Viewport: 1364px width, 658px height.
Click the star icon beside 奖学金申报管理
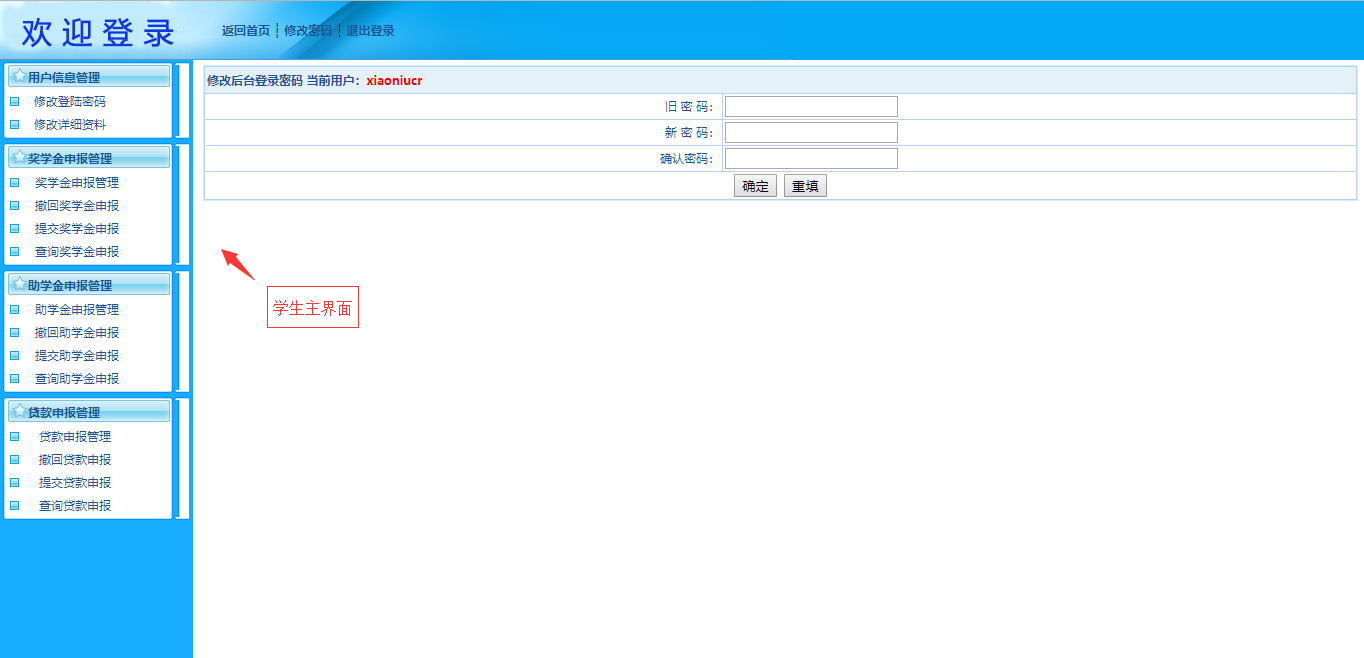coord(19,157)
